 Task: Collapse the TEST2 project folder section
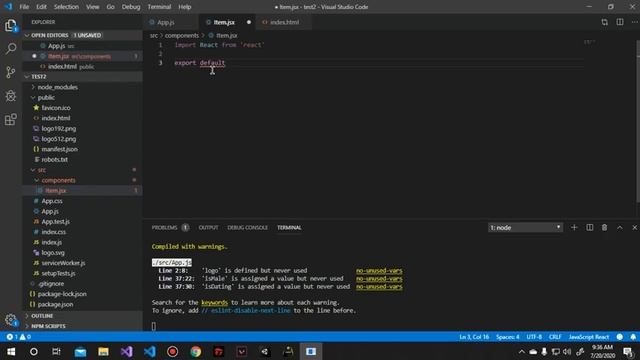82,76
